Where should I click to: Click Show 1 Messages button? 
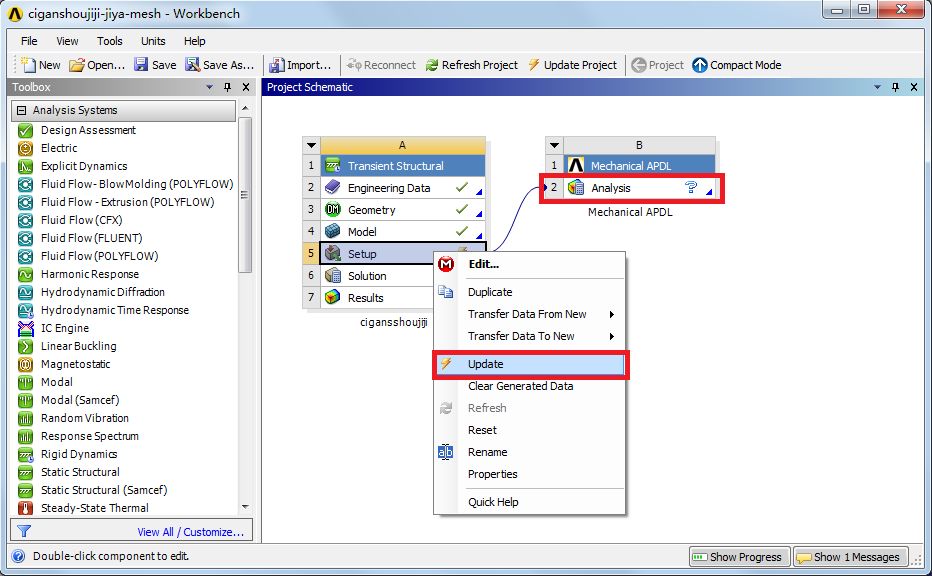(x=850, y=557)
